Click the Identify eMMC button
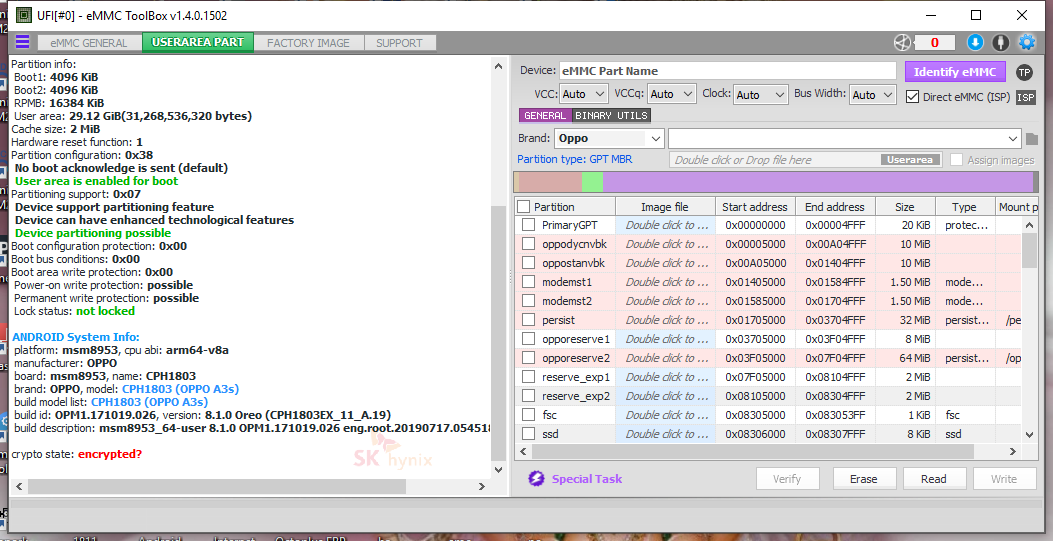This screenshot has width=1053, height=541. [954, 72]
